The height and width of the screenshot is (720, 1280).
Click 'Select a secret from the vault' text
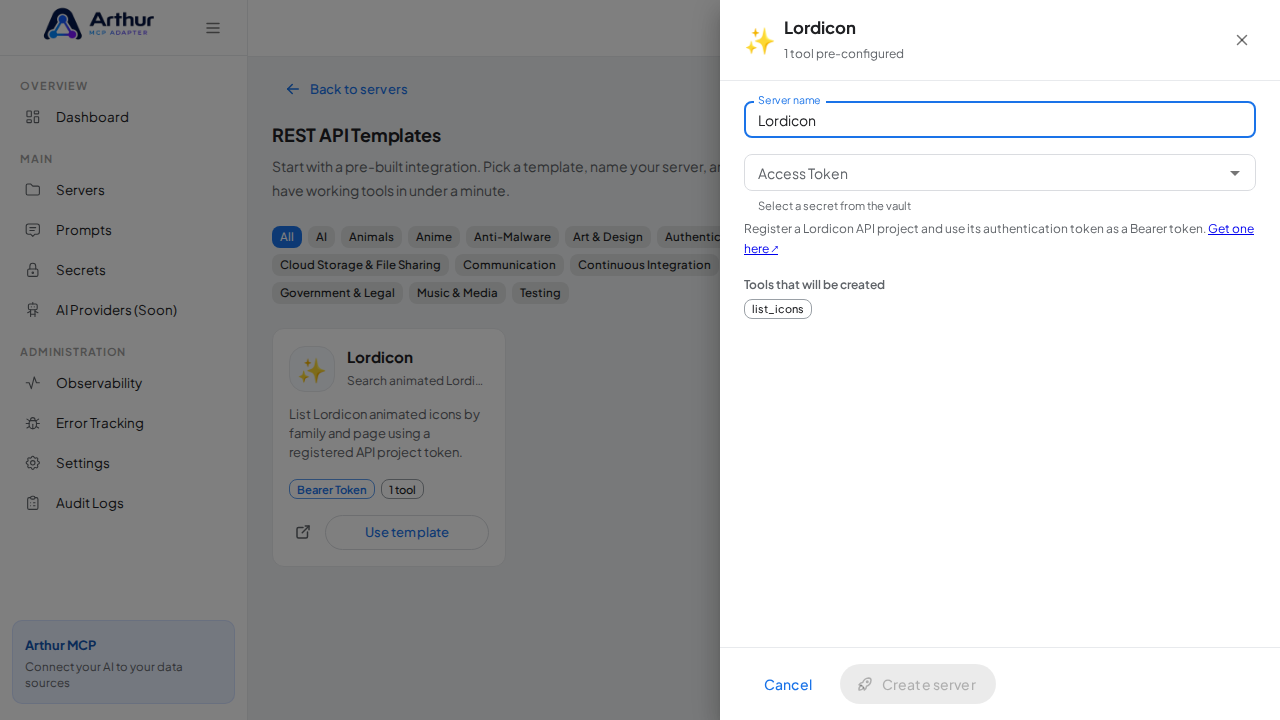click(834, 206)
